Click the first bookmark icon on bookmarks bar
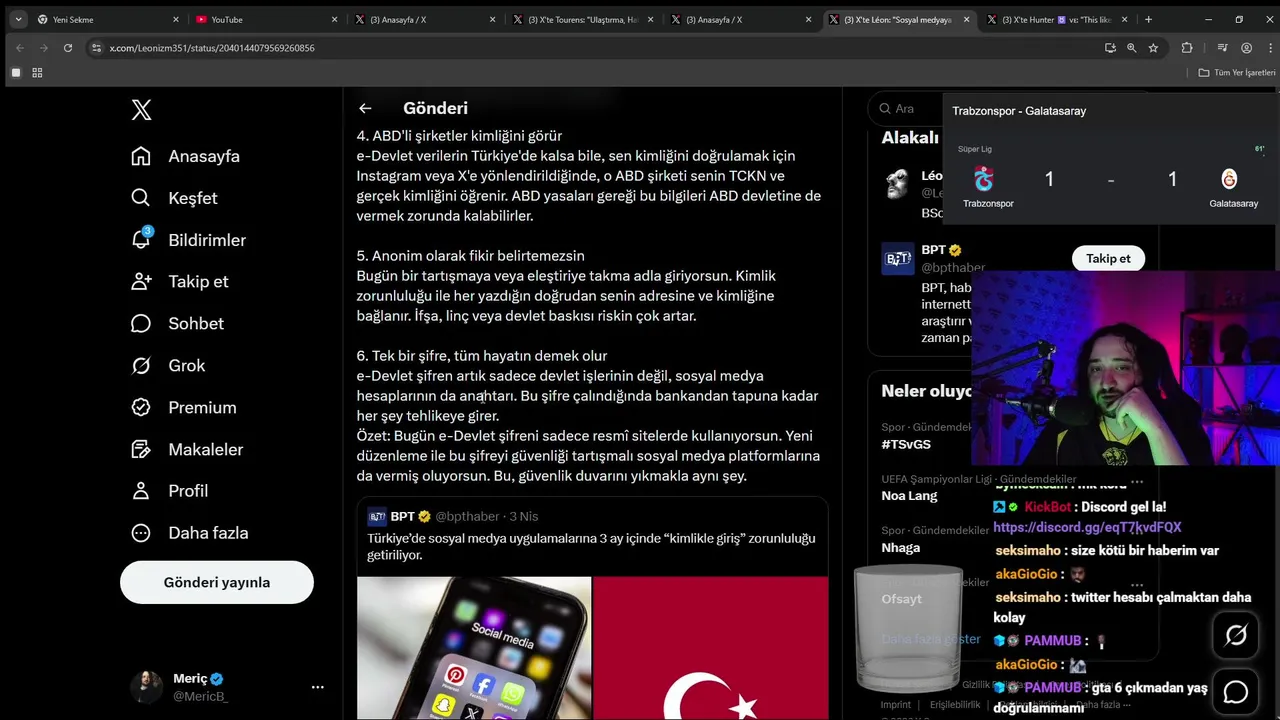This screenshot has width=1280, height=720. [16, 72]
